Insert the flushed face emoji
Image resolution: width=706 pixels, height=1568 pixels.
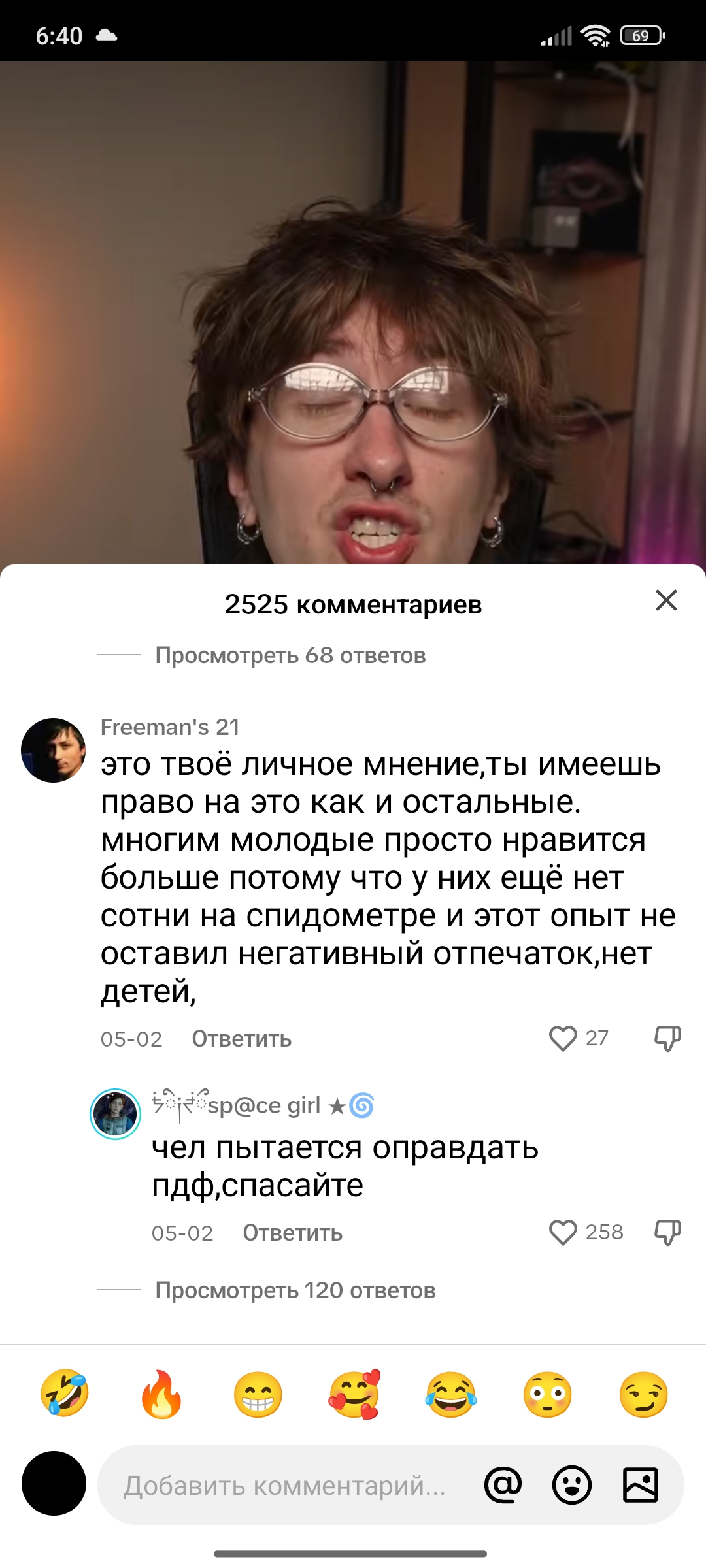point(548,1394)
